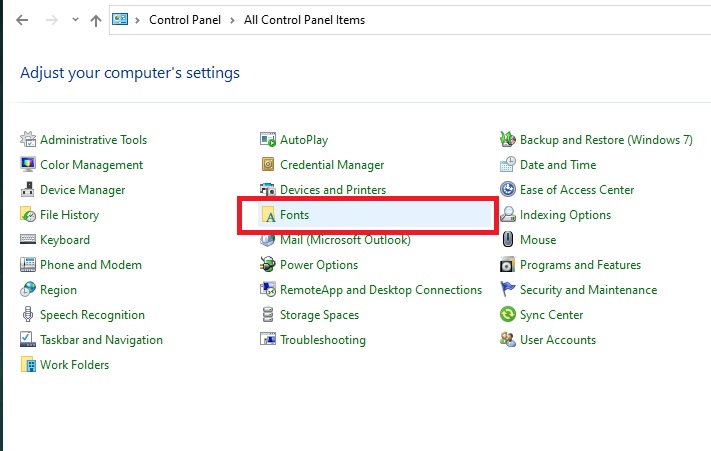
Task: Launch Device Manager link
Action: tap(83, 189)
